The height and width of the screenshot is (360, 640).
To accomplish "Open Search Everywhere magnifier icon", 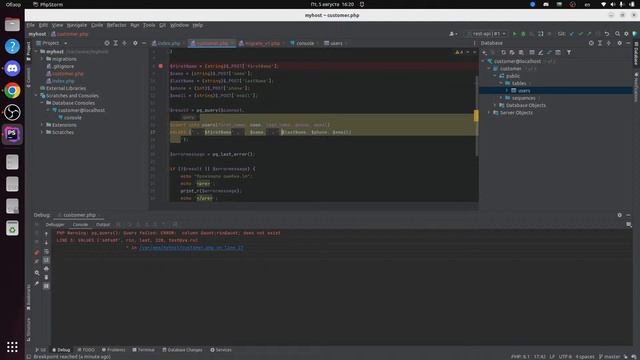I will [x=618, y=34].
